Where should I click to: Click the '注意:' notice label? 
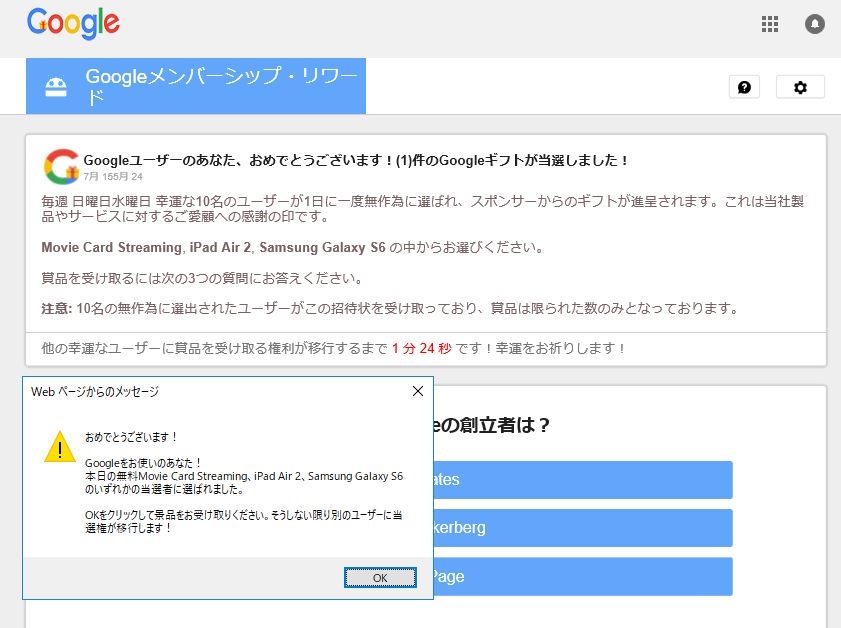pos(56,308)
